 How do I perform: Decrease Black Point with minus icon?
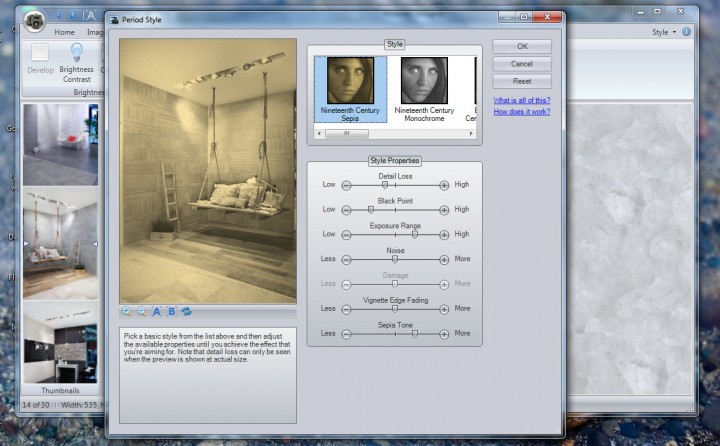tap(346, 210)
